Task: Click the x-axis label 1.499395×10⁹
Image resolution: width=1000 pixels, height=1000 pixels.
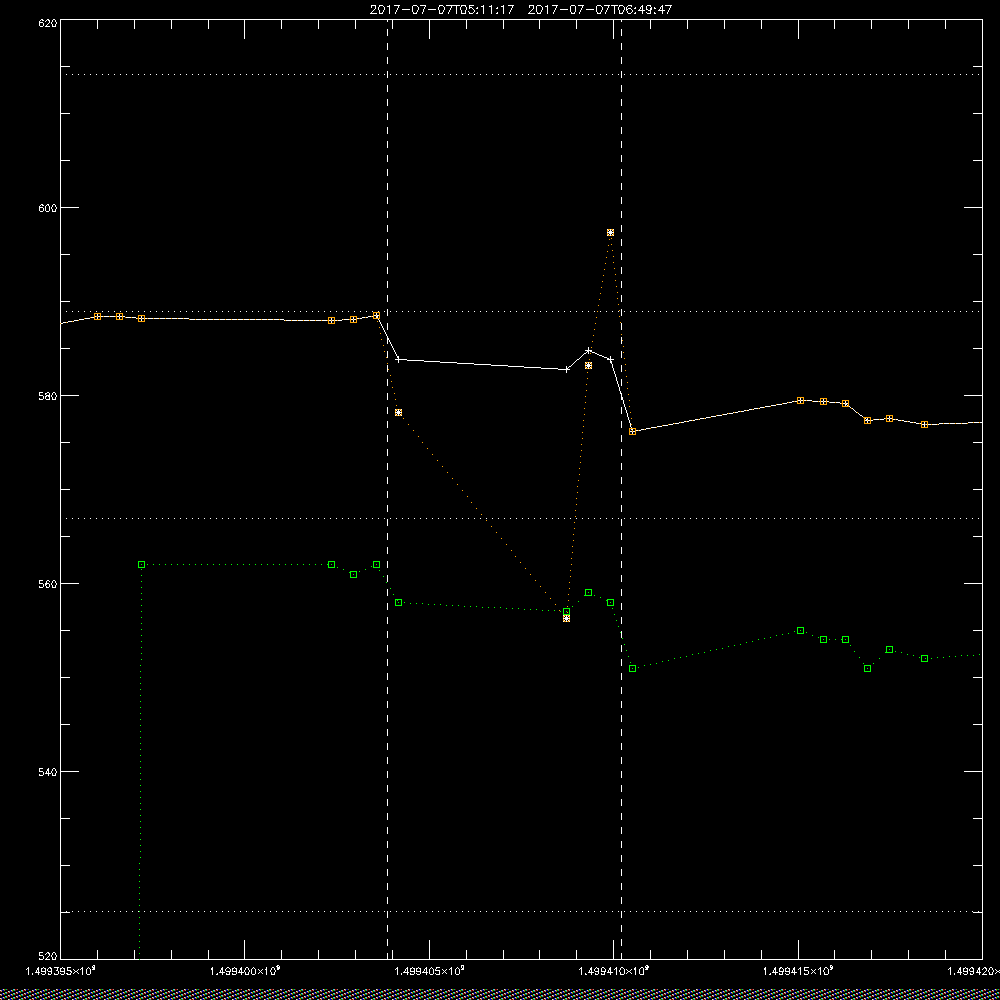Action: [60, 971]
